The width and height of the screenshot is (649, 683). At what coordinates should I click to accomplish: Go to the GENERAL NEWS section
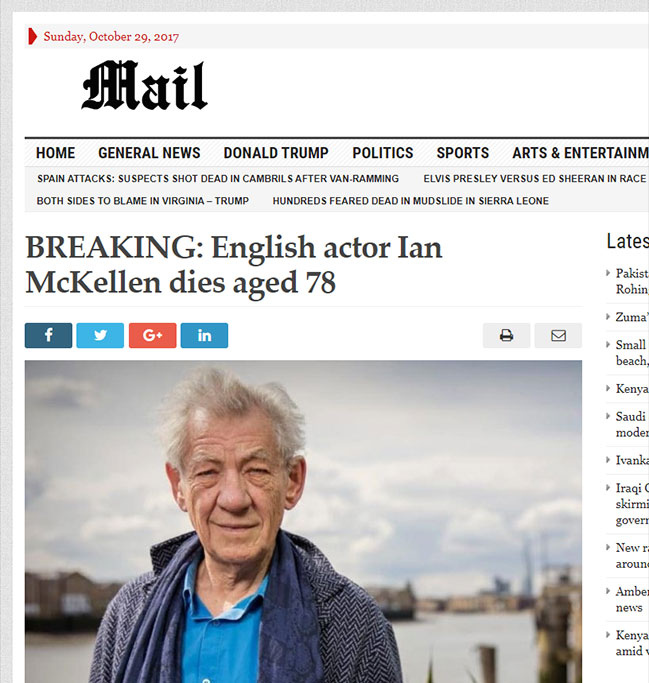(149, 153)
